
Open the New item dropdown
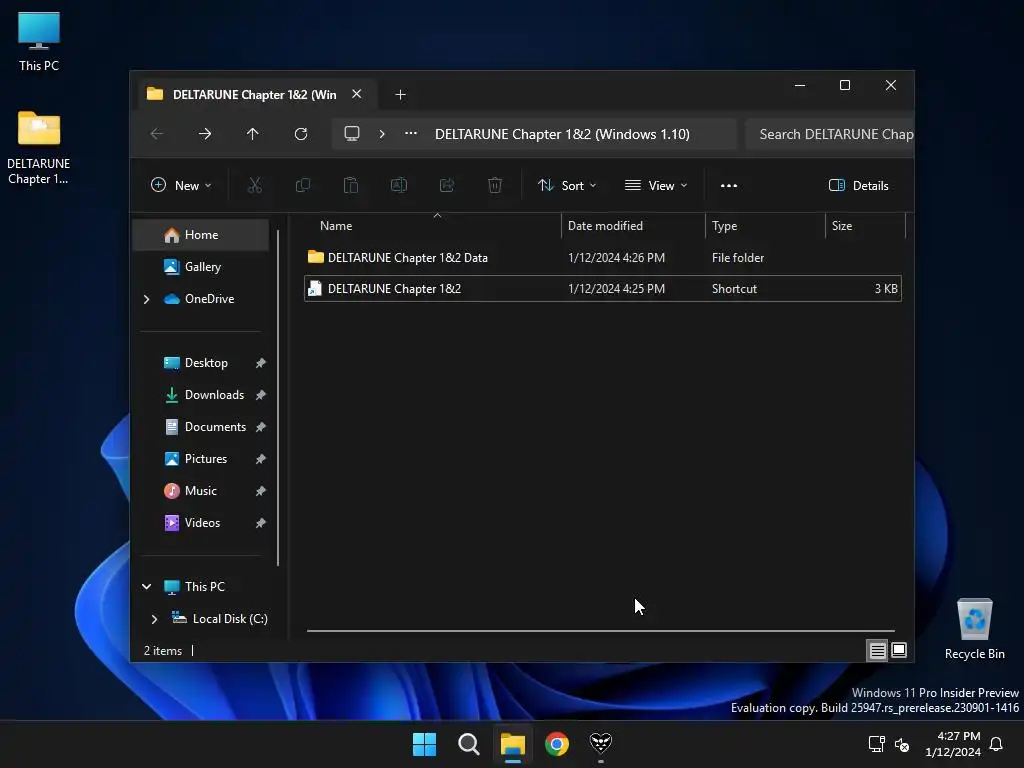pos(181,185)
